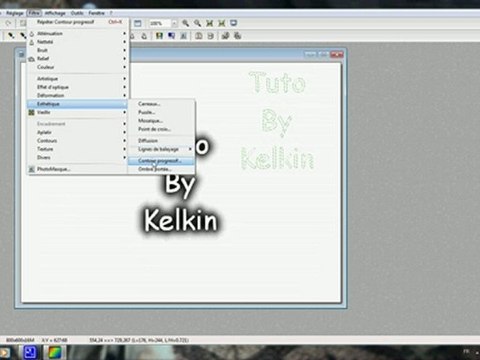Close the image document window

point(337,54)
